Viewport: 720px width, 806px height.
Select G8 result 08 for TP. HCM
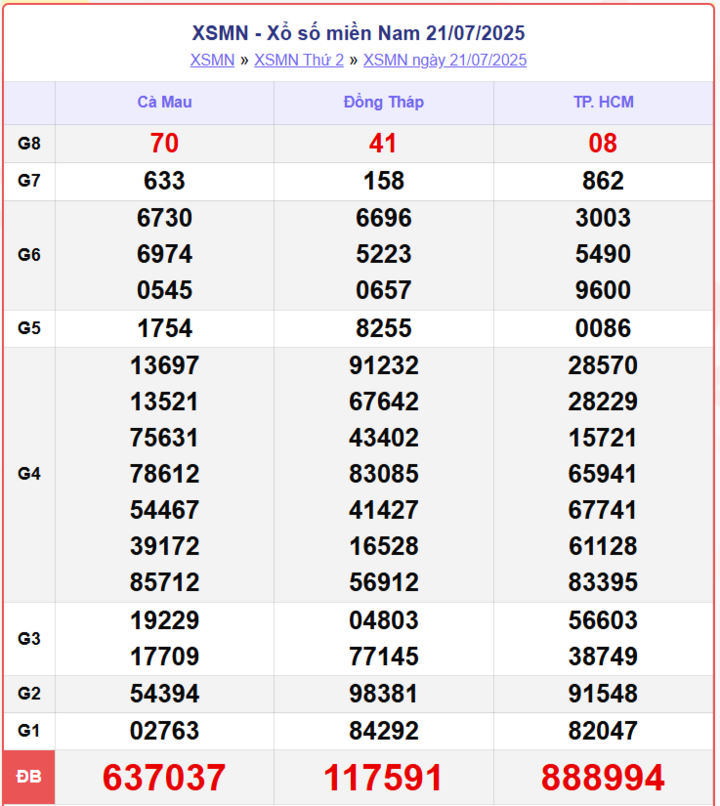point(603,143)
